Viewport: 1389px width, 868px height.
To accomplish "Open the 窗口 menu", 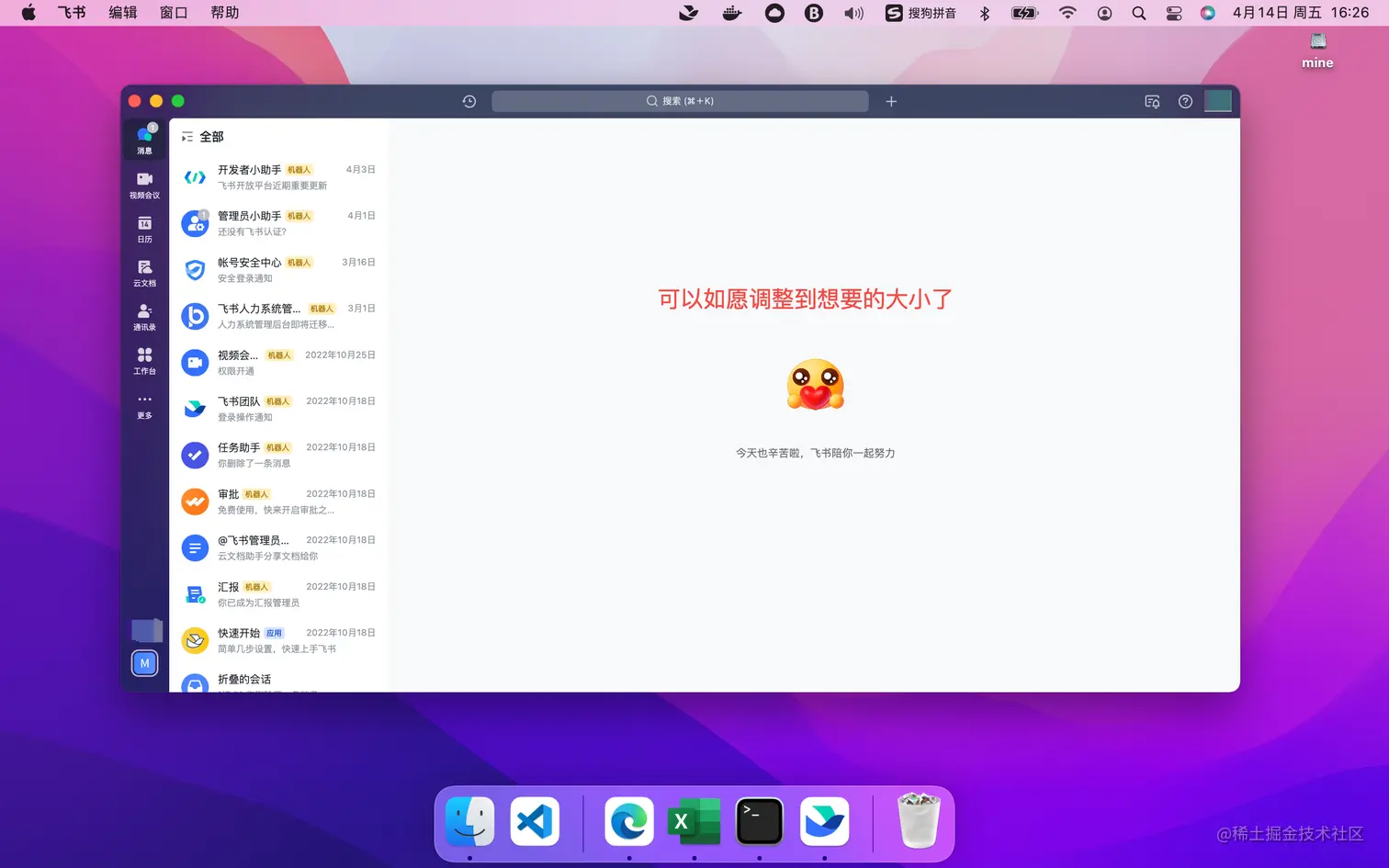I will pos(174,13).
